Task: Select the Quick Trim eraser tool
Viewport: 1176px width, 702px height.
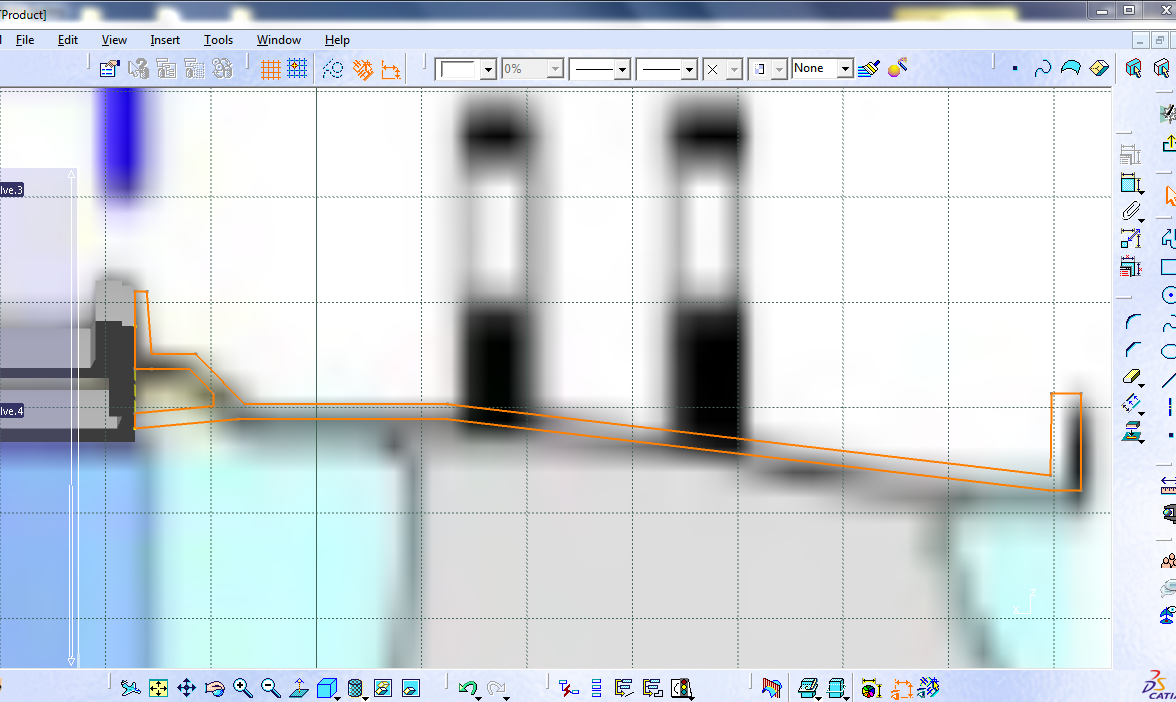Action: tap(1132, 376)
